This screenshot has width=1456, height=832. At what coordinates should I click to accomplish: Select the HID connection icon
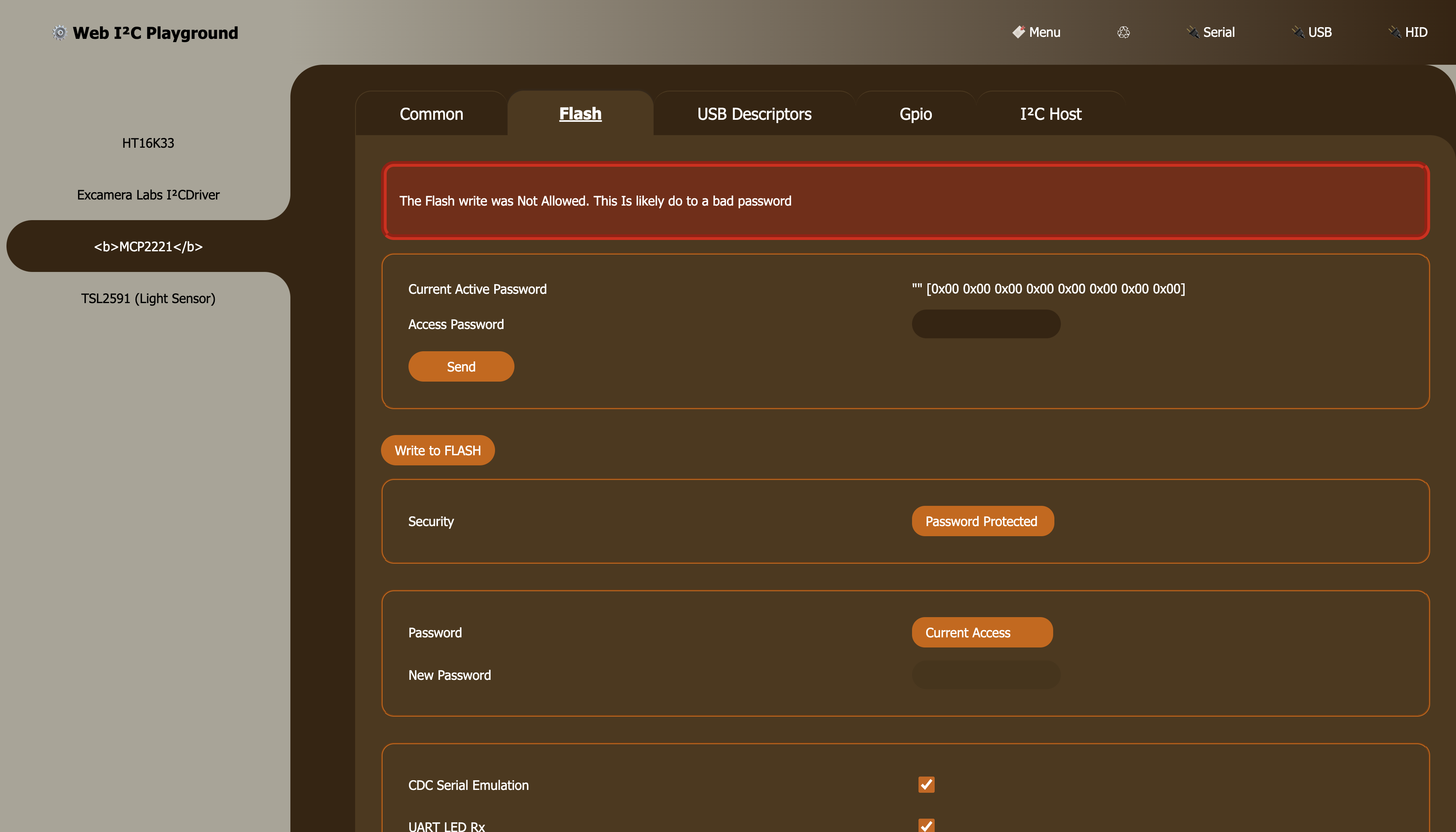tap(1395, 32)
